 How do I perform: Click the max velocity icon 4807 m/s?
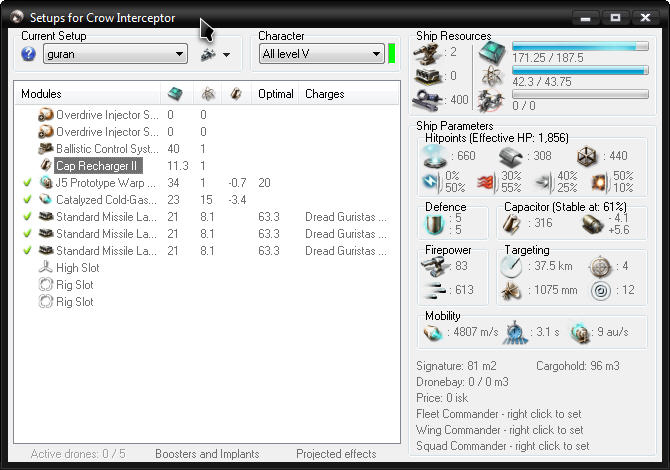tap(433, 332)
